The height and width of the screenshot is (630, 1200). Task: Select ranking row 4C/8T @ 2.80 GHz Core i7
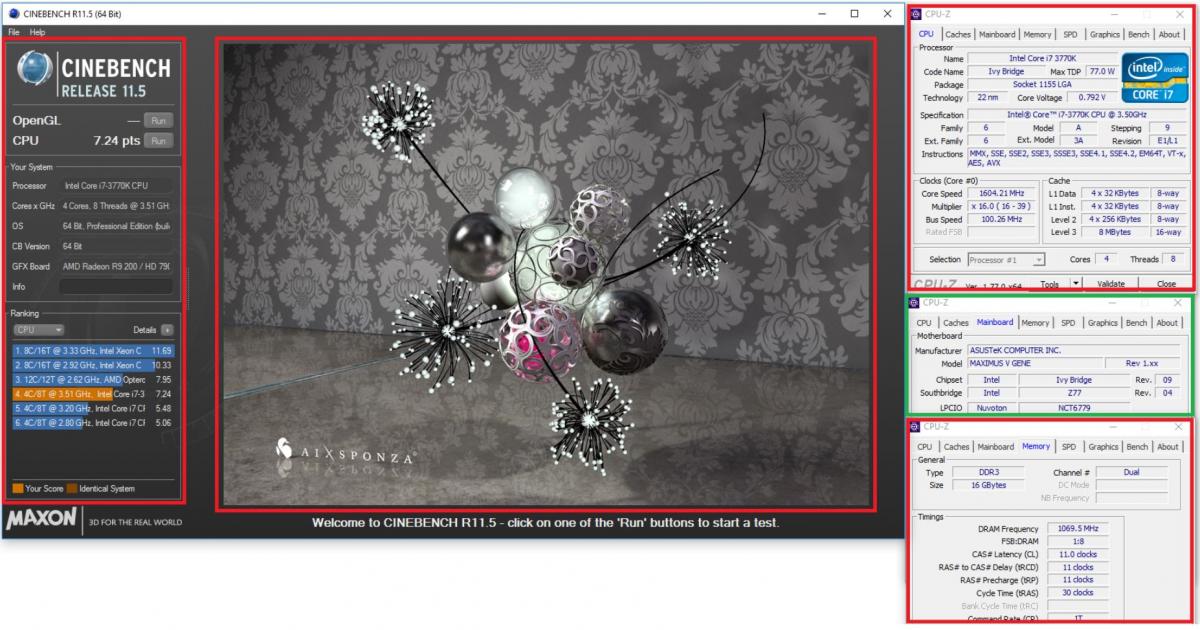tap(93, 423)
